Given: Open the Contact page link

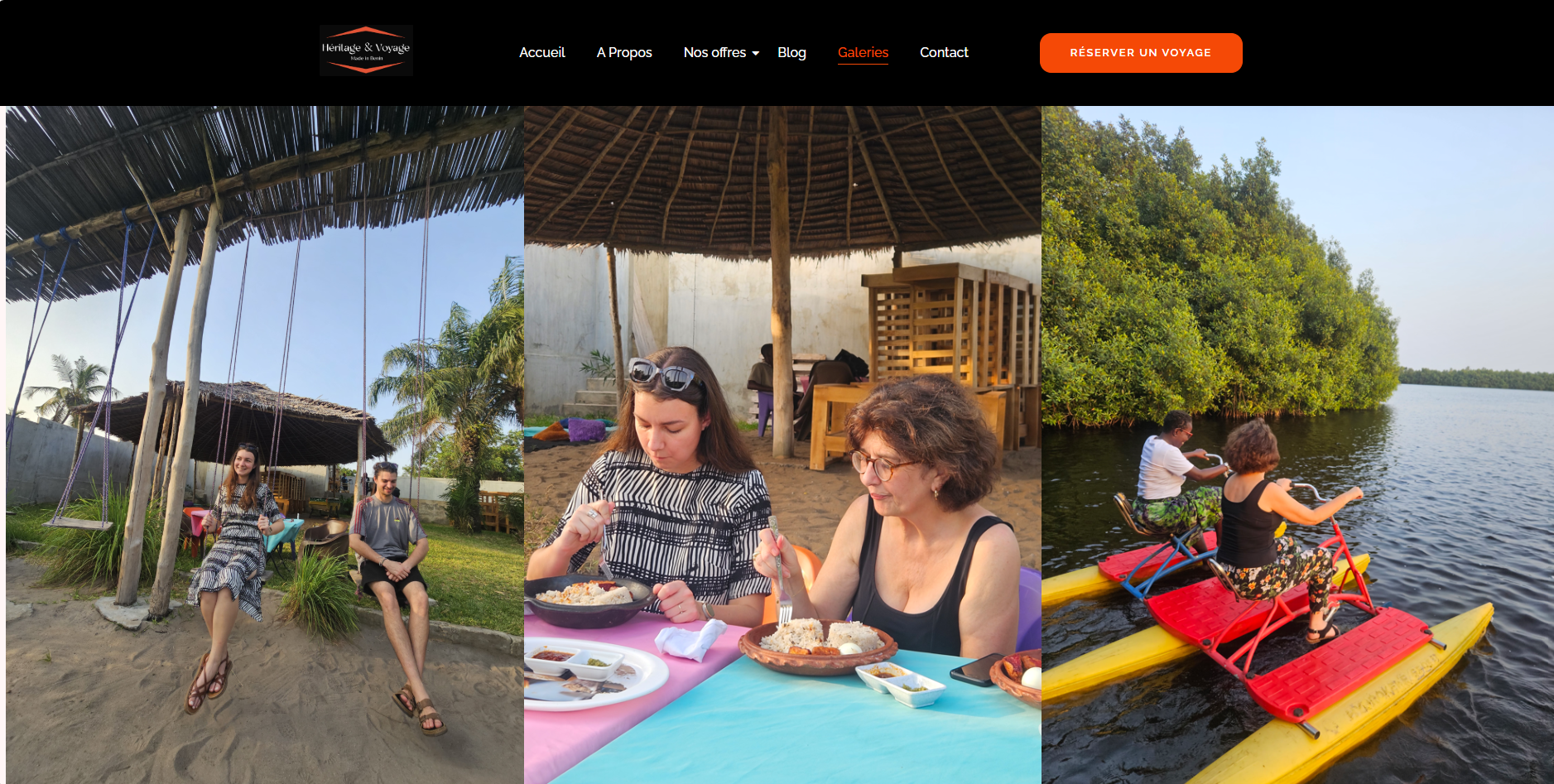Looking at the screenshot, I should [x=944, y=52].
